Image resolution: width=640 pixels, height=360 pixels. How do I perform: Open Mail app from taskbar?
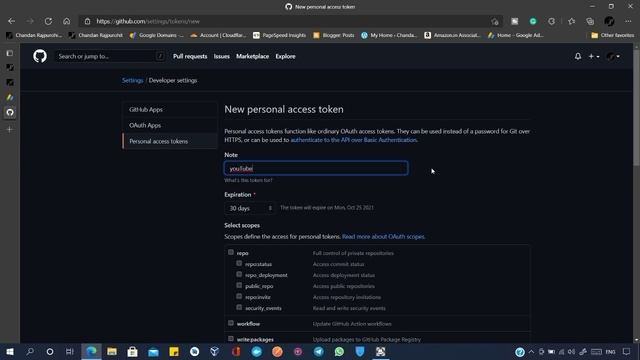[153, 351]
